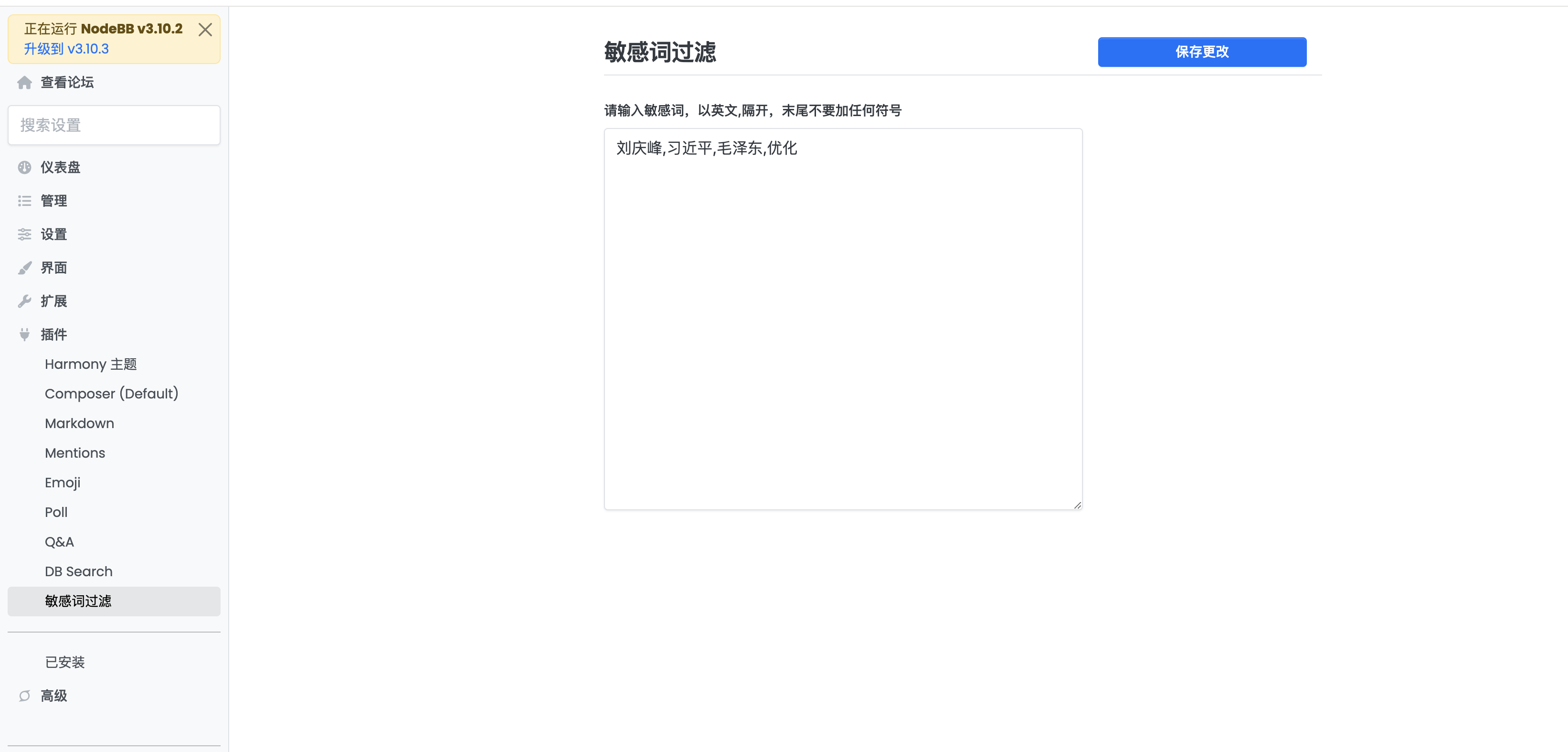Collapse the 插件 menu section
Screen dimensions: 1568x752
[x=53, y=334]
